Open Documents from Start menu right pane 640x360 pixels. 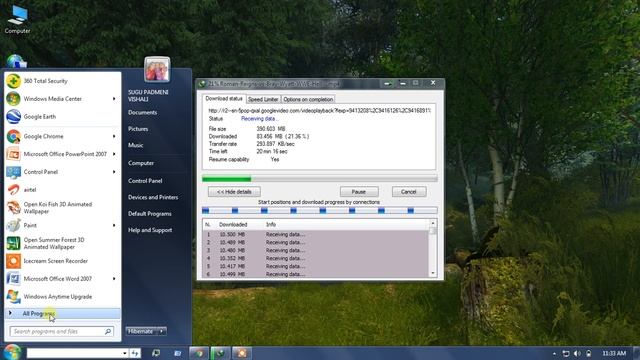pos(142,112)
